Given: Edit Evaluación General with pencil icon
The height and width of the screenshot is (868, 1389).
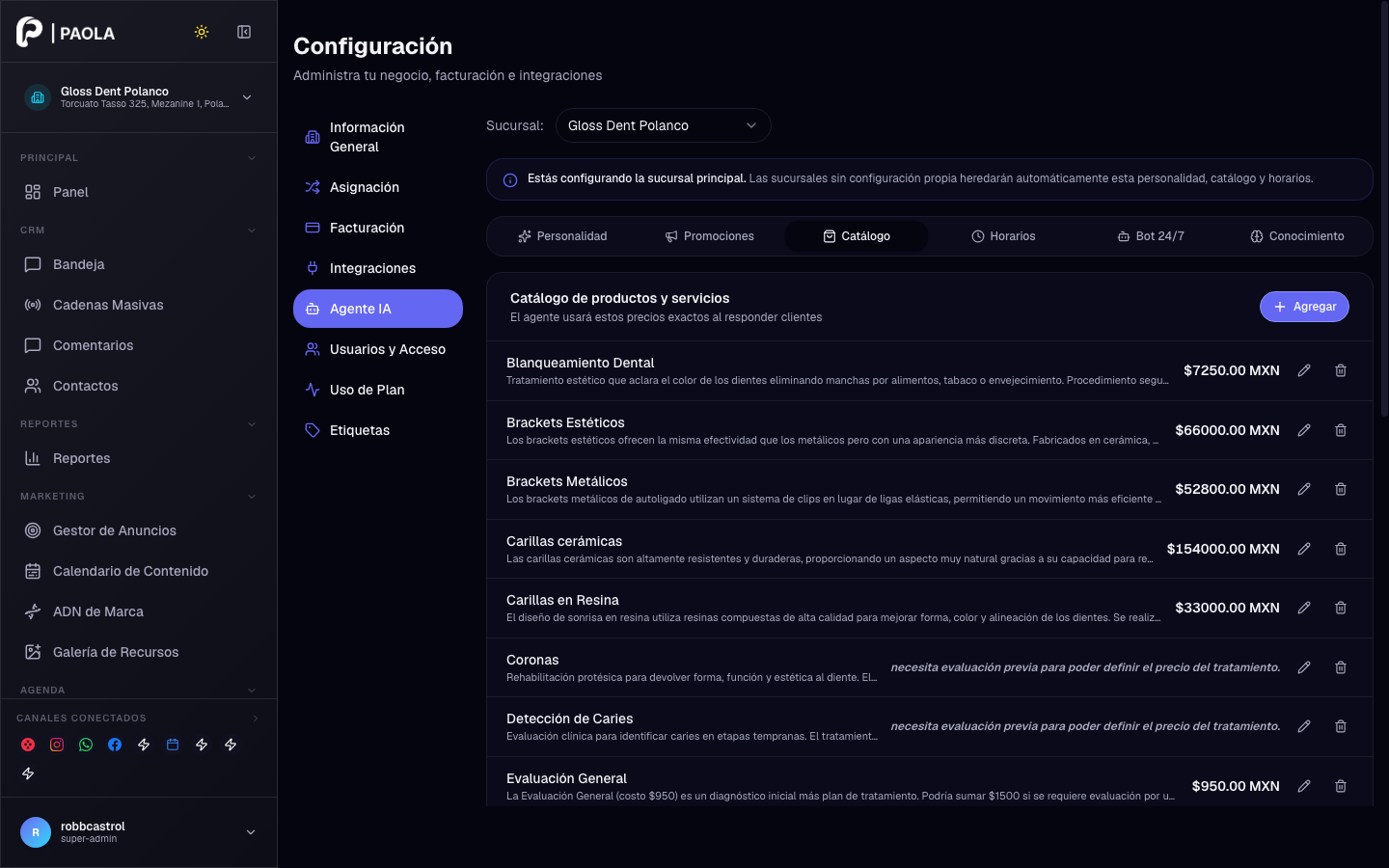Looking at the screenshot, I should [x=1304, y=786].
